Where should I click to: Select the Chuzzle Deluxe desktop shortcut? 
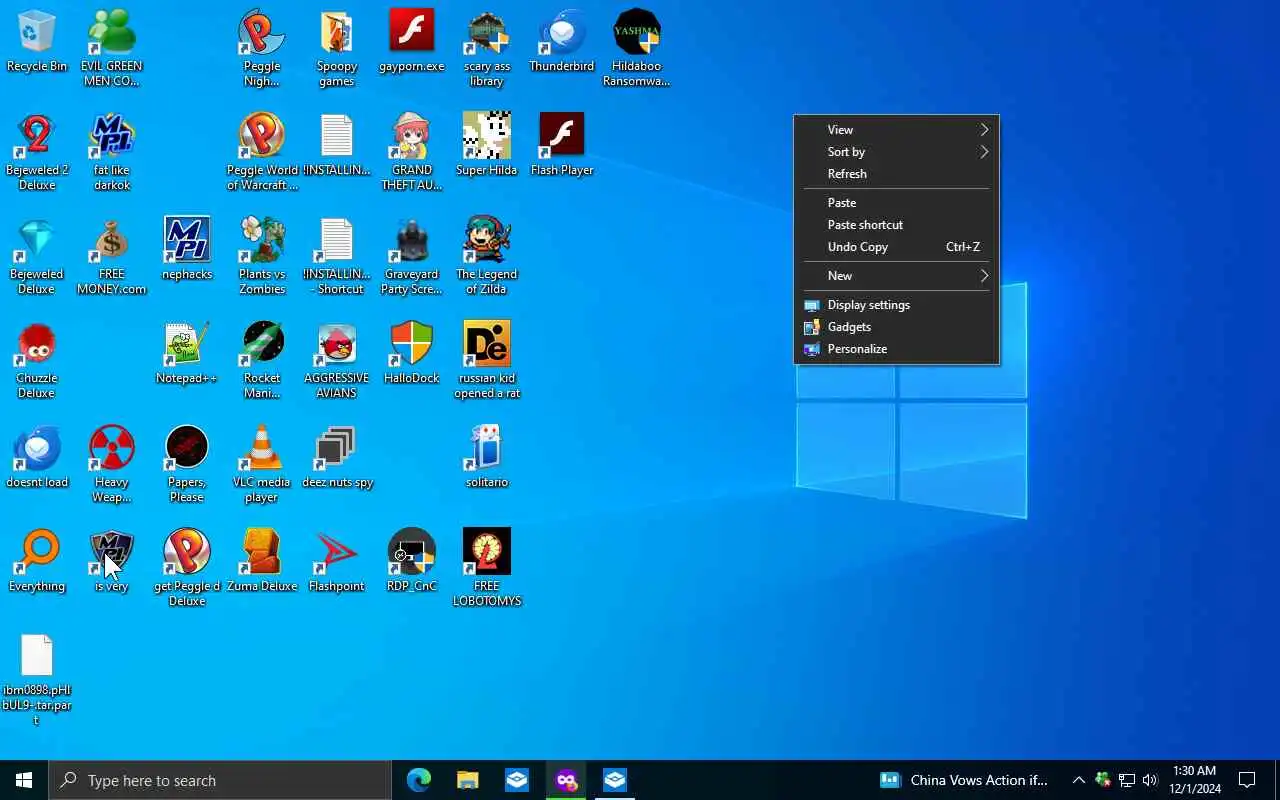coord(37,361)
